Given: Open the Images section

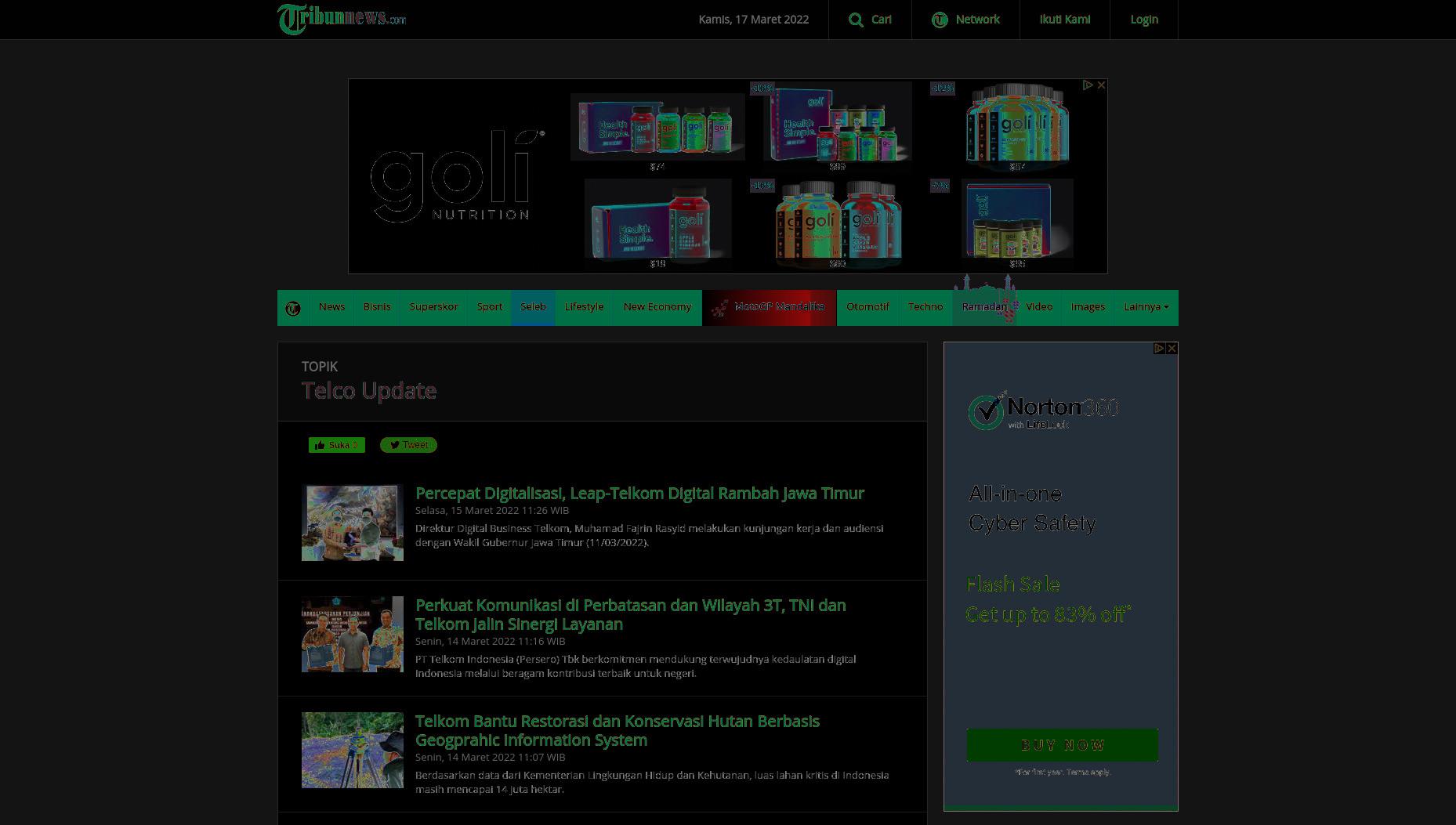Looking at the screenshot, I should coord(1088,307).
